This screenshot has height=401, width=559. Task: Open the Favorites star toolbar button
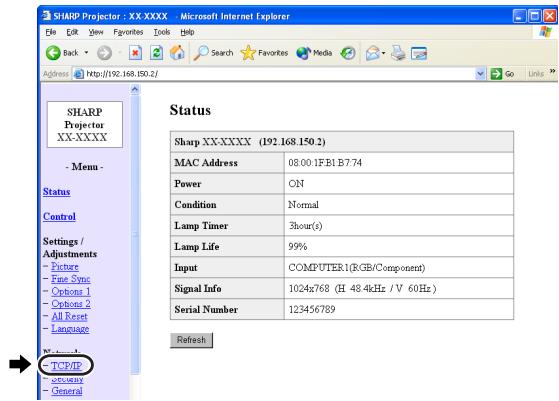(x=264, y=53)
